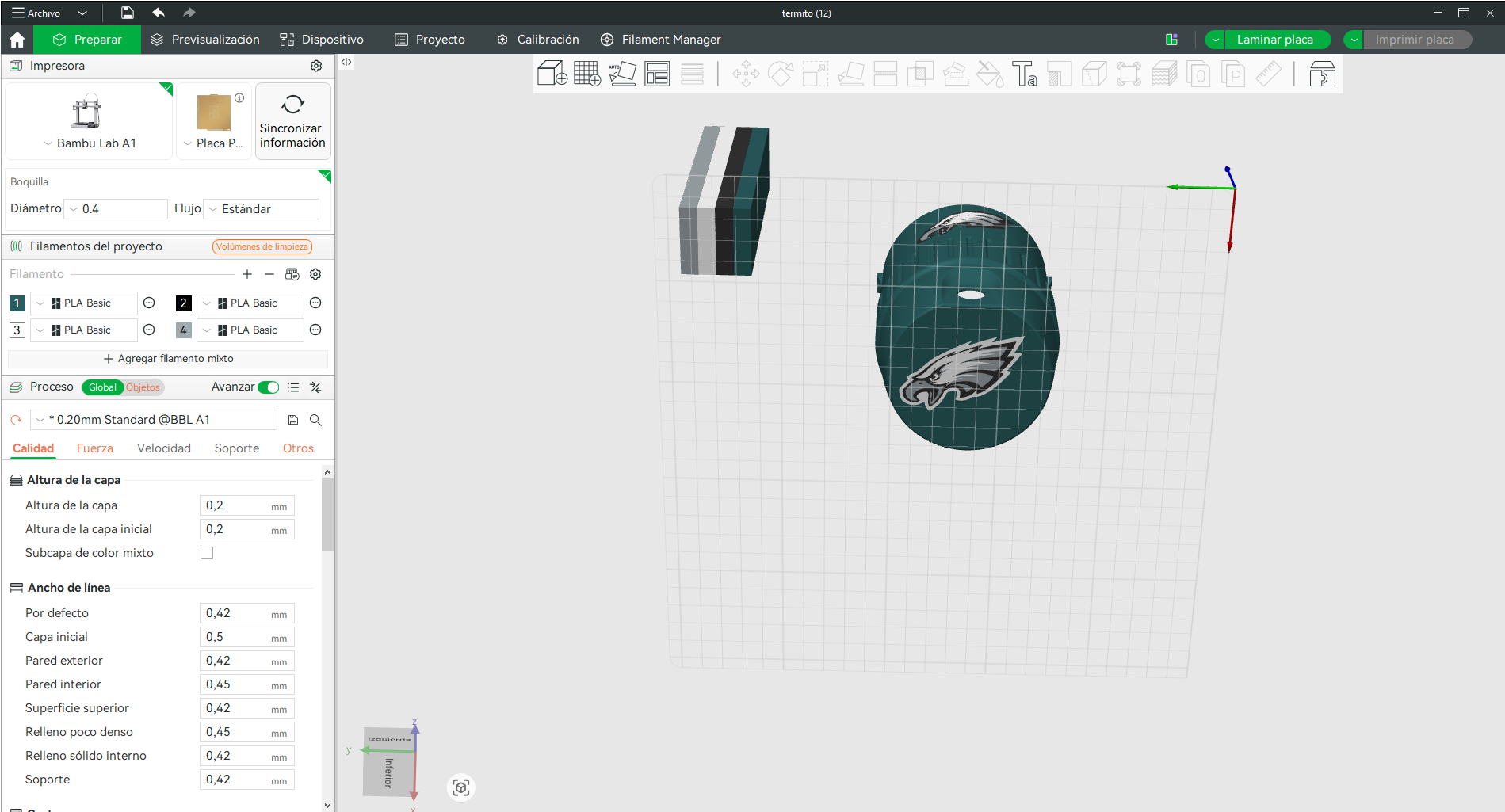Open the Mesh boolean tool

920,74
